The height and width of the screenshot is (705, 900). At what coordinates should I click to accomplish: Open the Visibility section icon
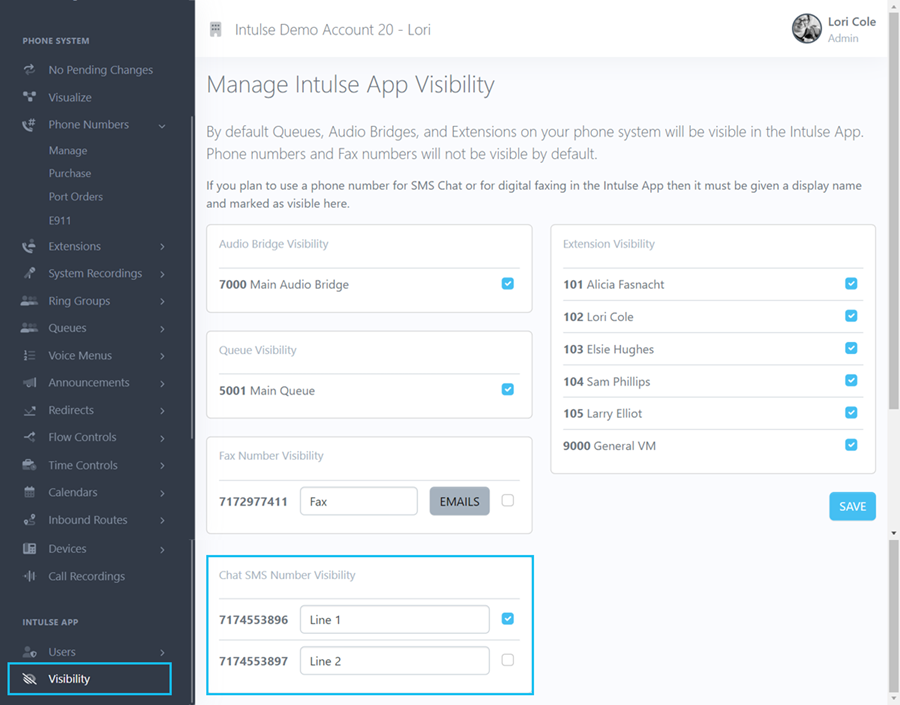[x=28, y=678]
